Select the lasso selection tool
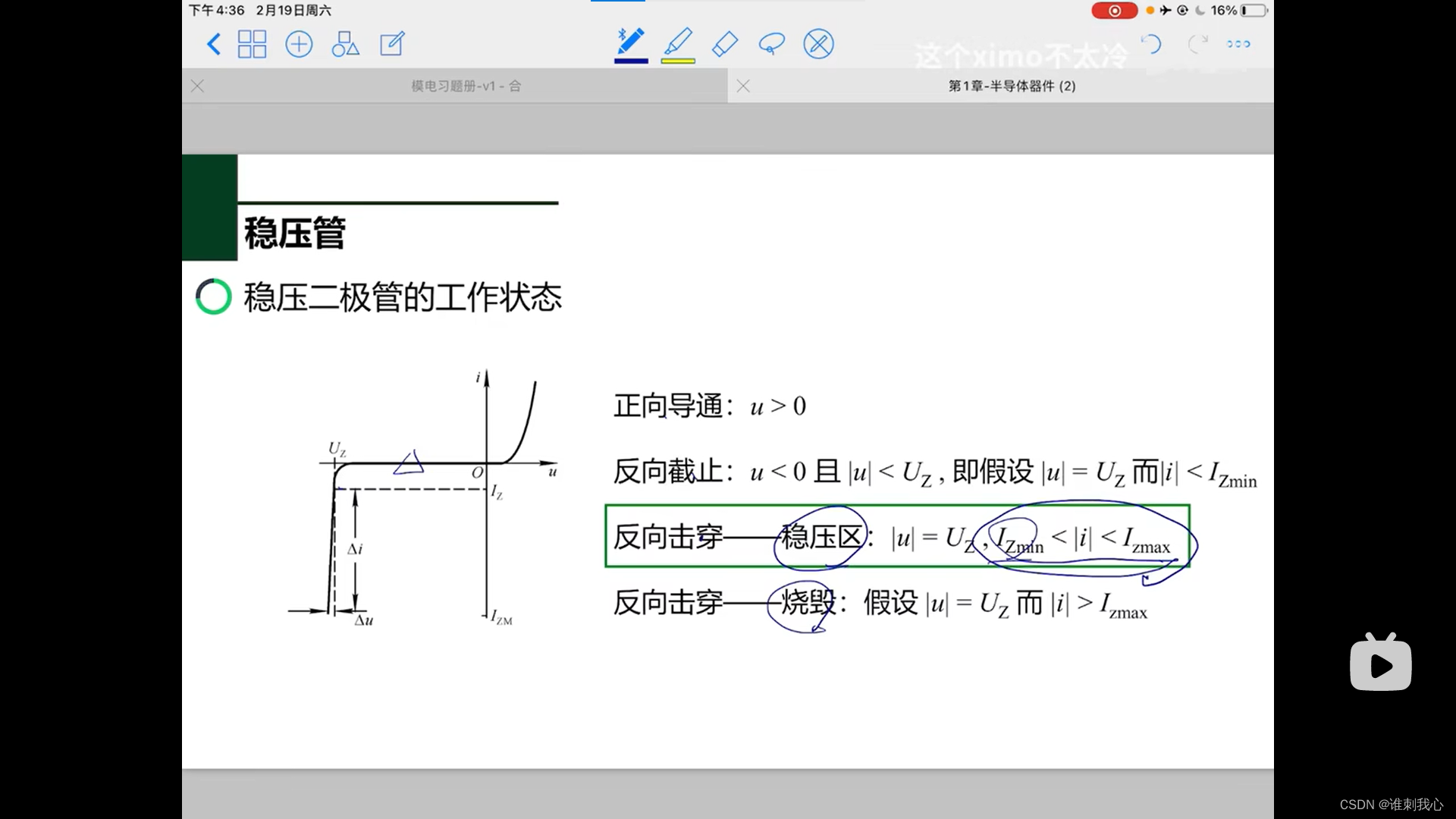This screenshot has height=819, width=1456. click(x=771, y=44)
